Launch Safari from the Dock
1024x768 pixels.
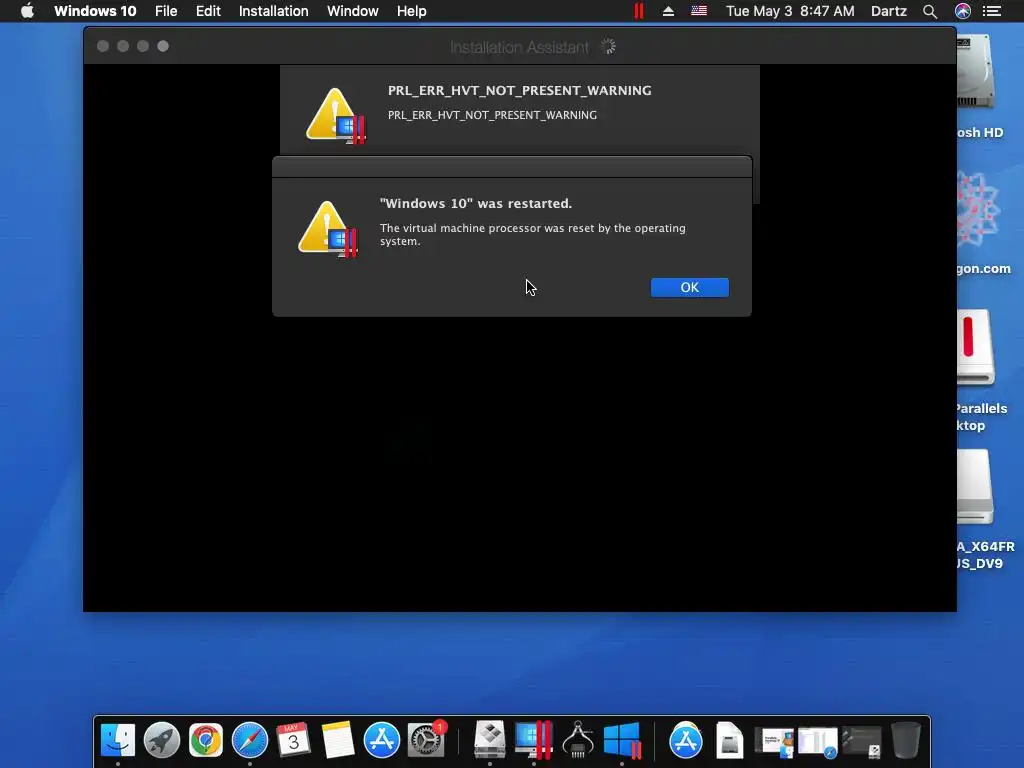(250, 741)
